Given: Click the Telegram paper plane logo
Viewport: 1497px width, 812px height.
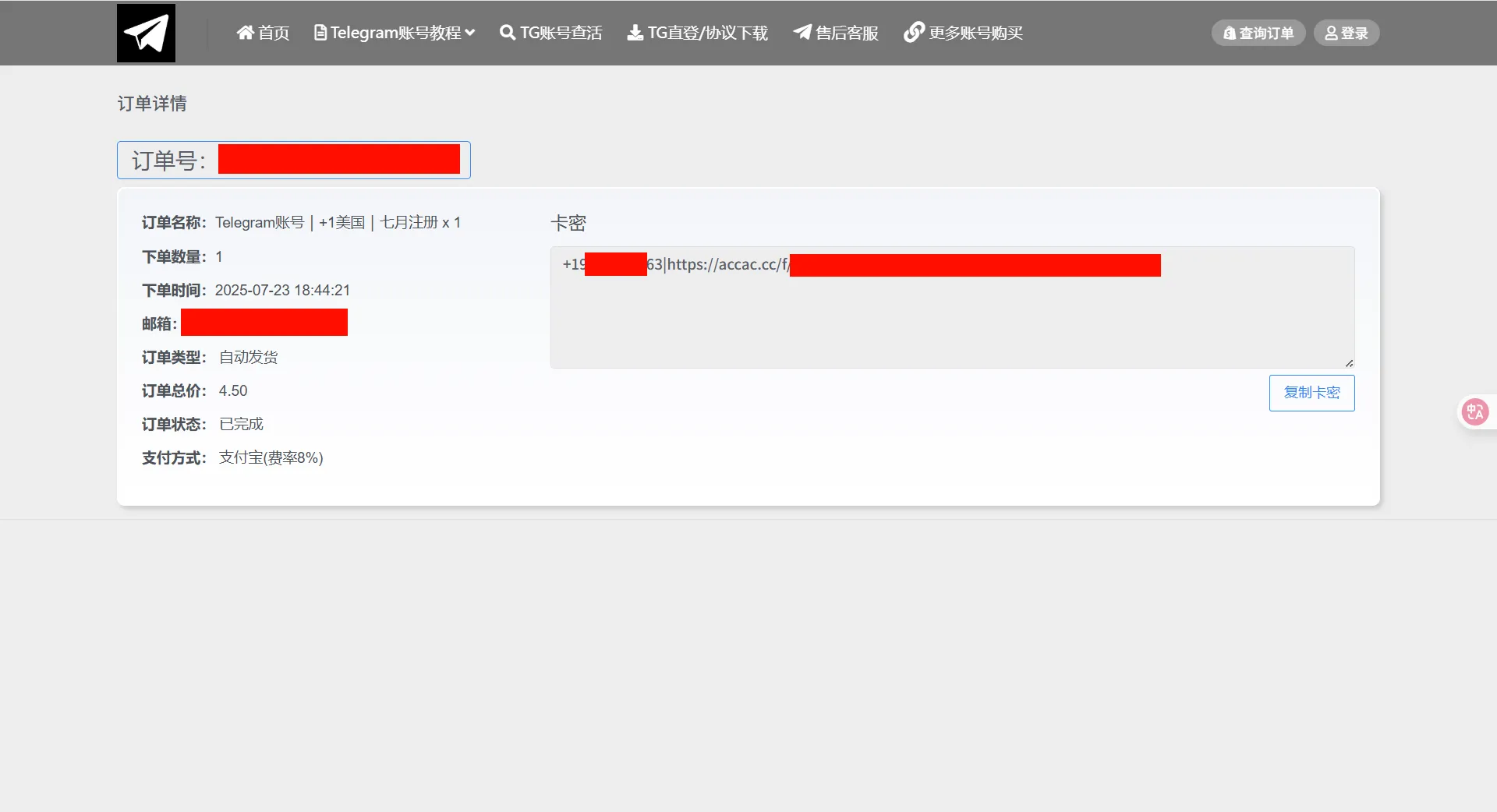Looking at the screenshot, I should pos(146,33).
